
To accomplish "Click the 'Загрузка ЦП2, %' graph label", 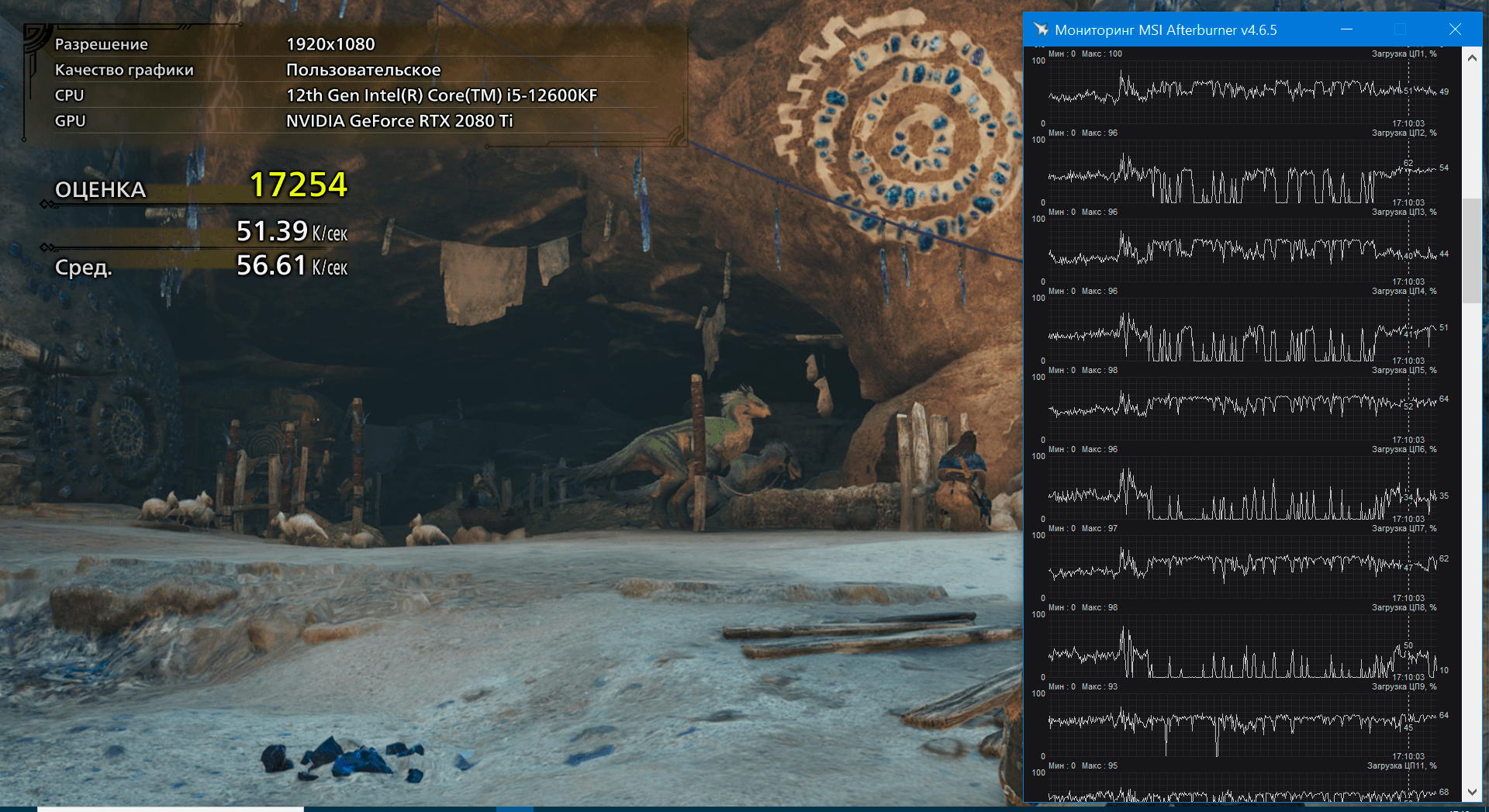I will coord(1404,133).
